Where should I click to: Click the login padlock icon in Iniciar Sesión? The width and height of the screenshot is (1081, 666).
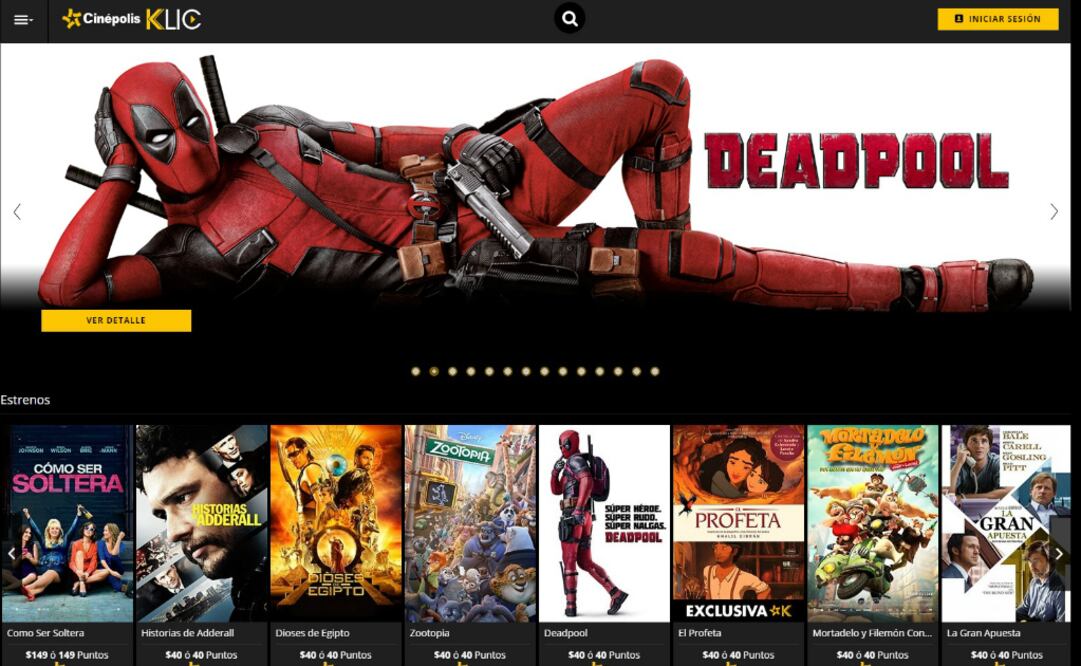coord(960,17)
